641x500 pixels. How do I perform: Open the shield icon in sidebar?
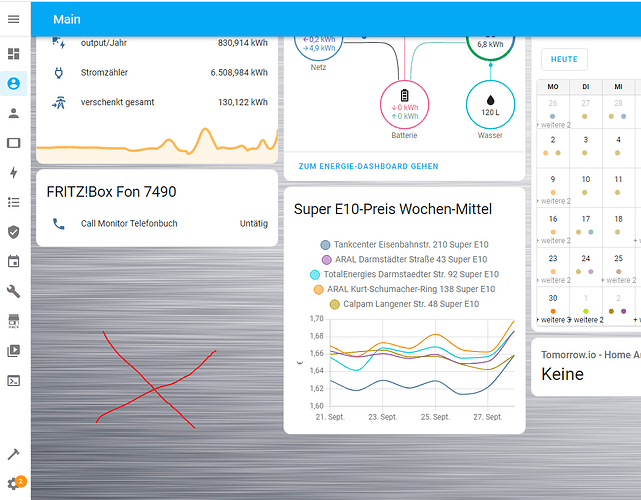pyautogui.click(x=13, y=232)
